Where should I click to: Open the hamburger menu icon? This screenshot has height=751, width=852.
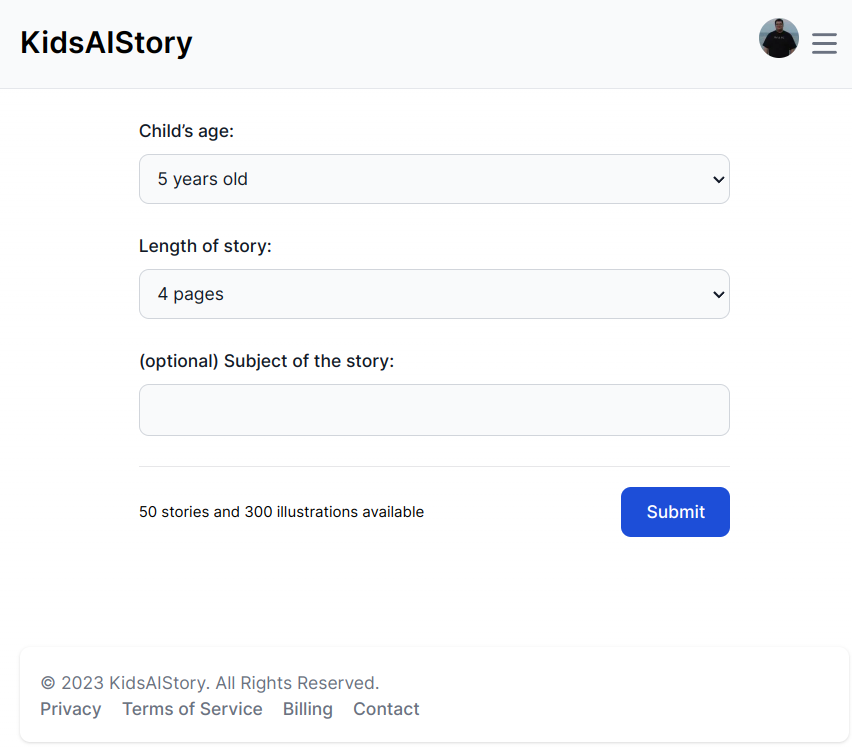coord(824,43)
